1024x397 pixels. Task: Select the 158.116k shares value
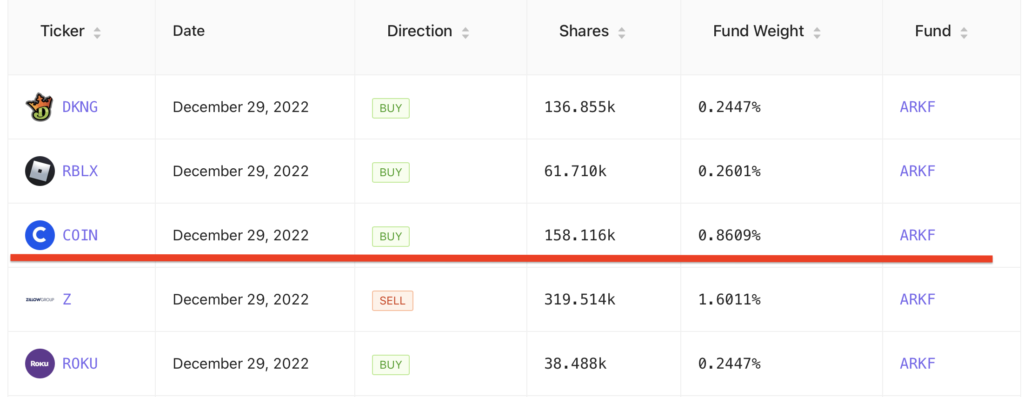[580, 236]
